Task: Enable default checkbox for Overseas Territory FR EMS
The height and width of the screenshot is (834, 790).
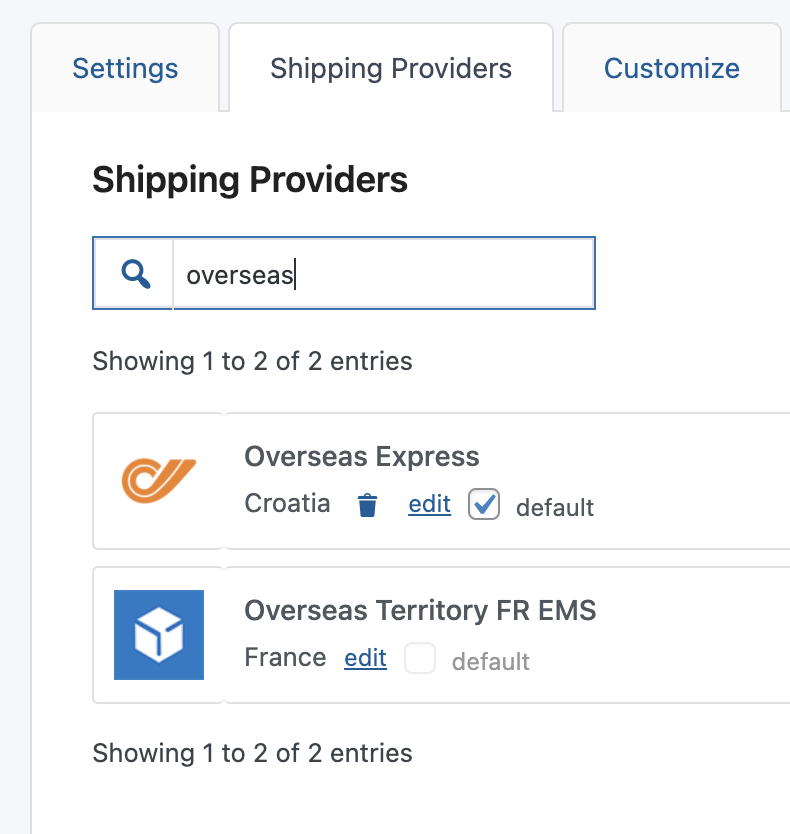Action: (420, 659)
